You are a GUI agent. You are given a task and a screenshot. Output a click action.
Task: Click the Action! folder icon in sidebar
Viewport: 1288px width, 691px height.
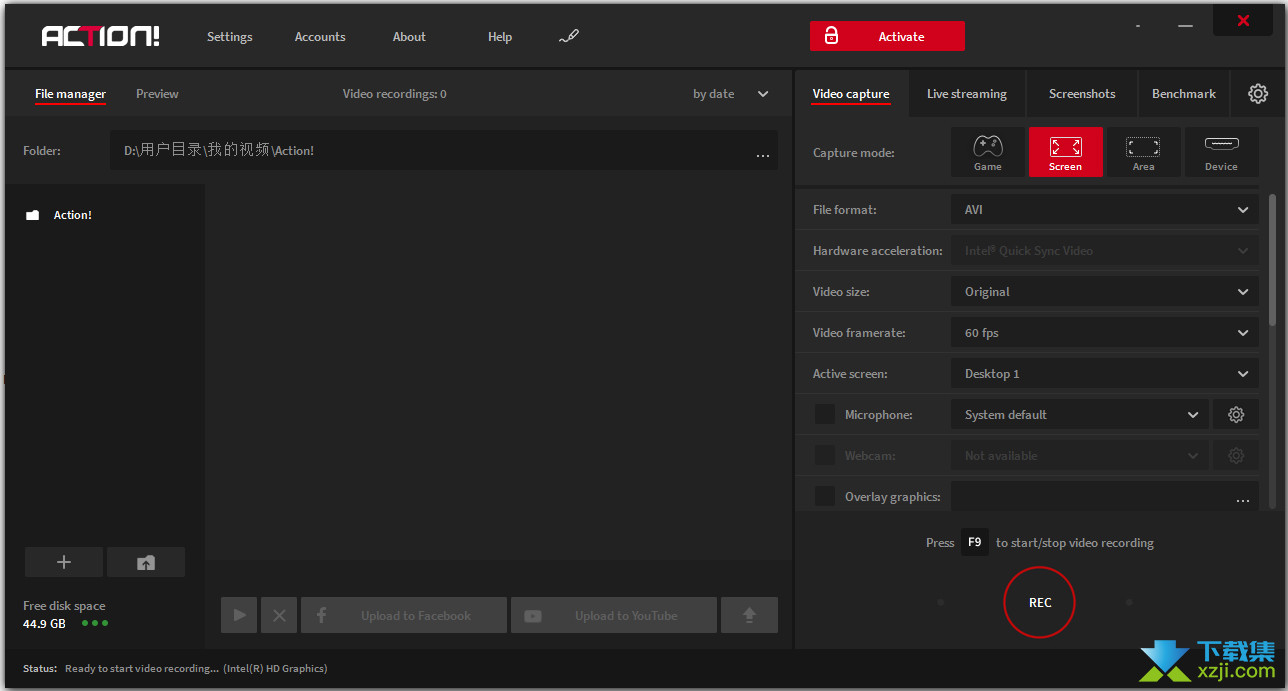(33, 215)
